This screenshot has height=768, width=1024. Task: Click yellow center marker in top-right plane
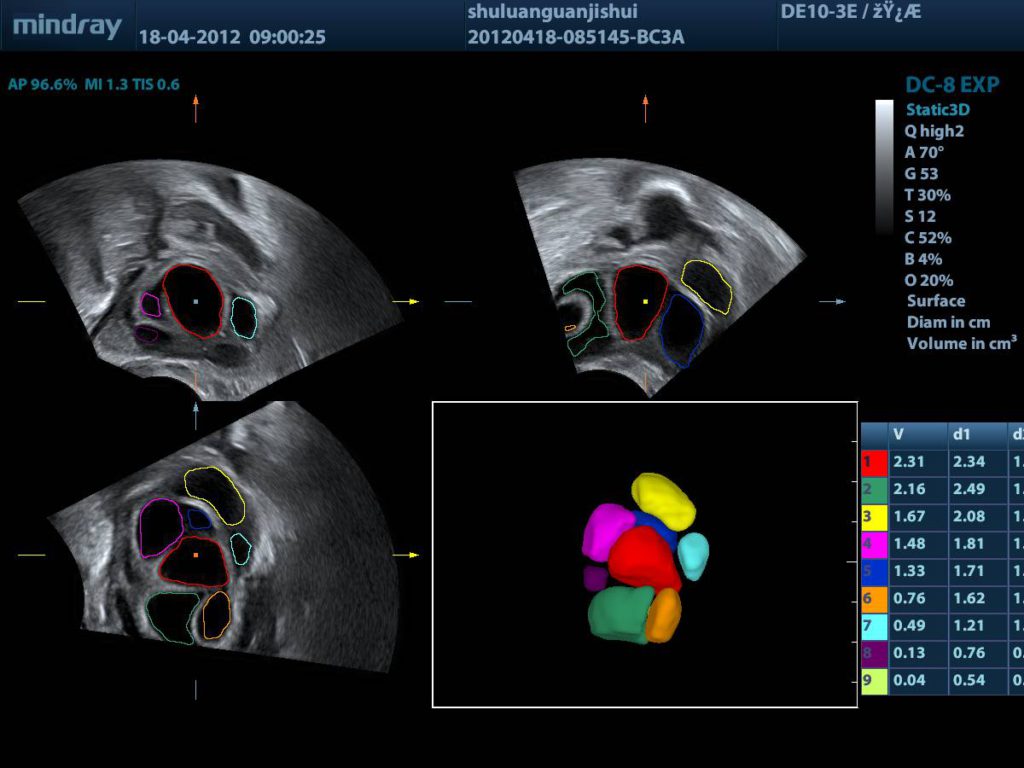(x=646, y=301)
